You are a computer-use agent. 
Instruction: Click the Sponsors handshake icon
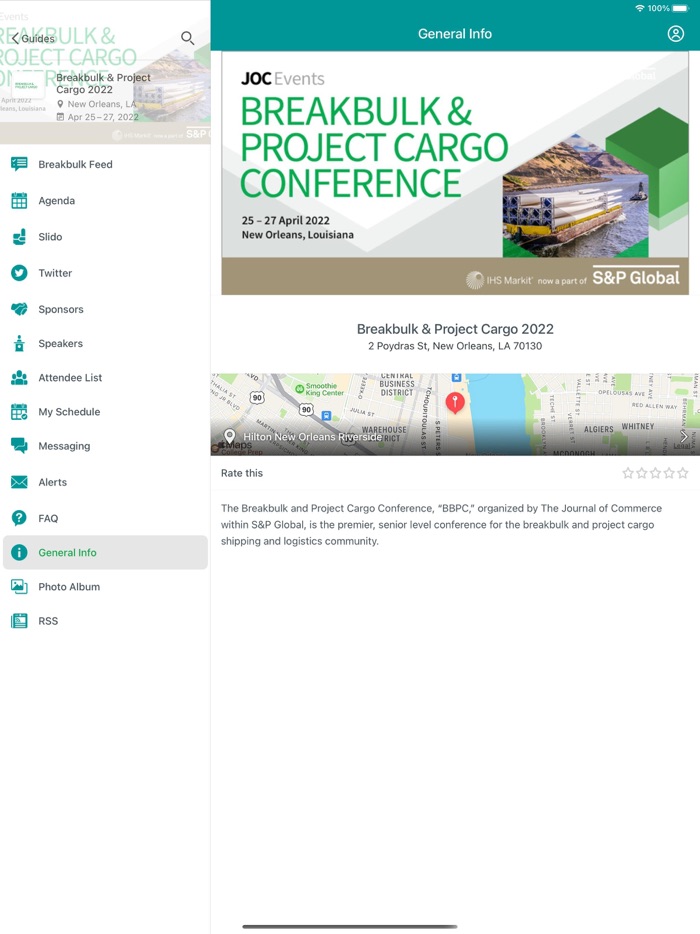tap(19, 309)
